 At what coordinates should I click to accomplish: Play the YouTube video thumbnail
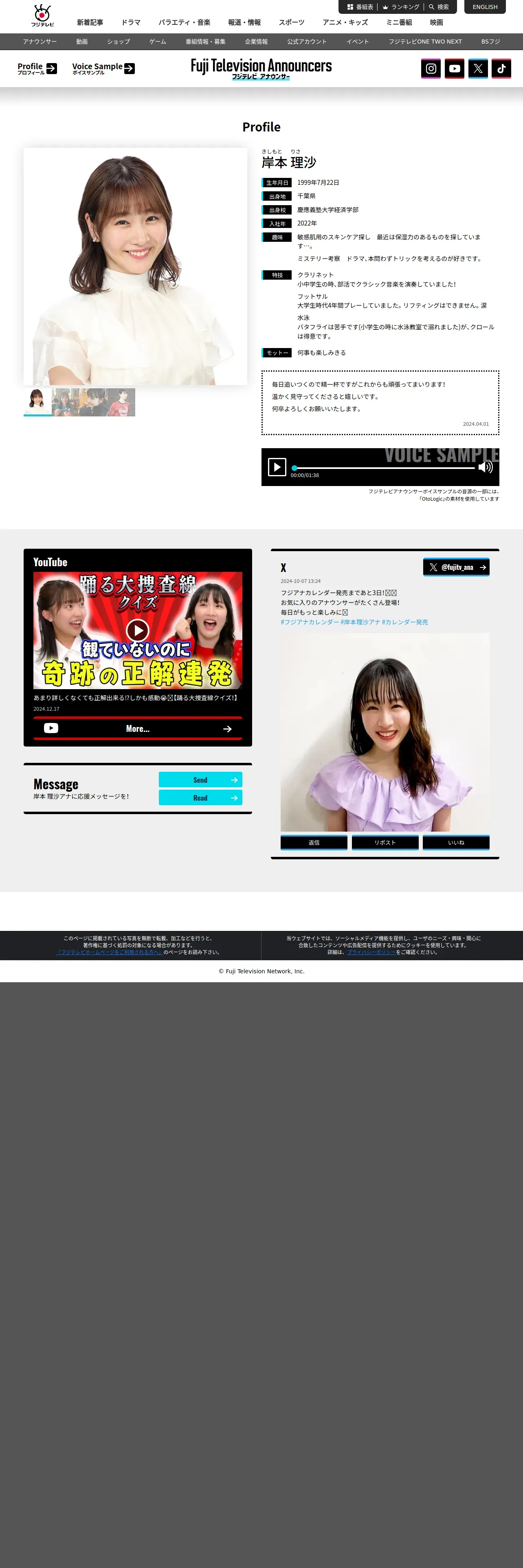pyautogui.click(x=138, y=630)
